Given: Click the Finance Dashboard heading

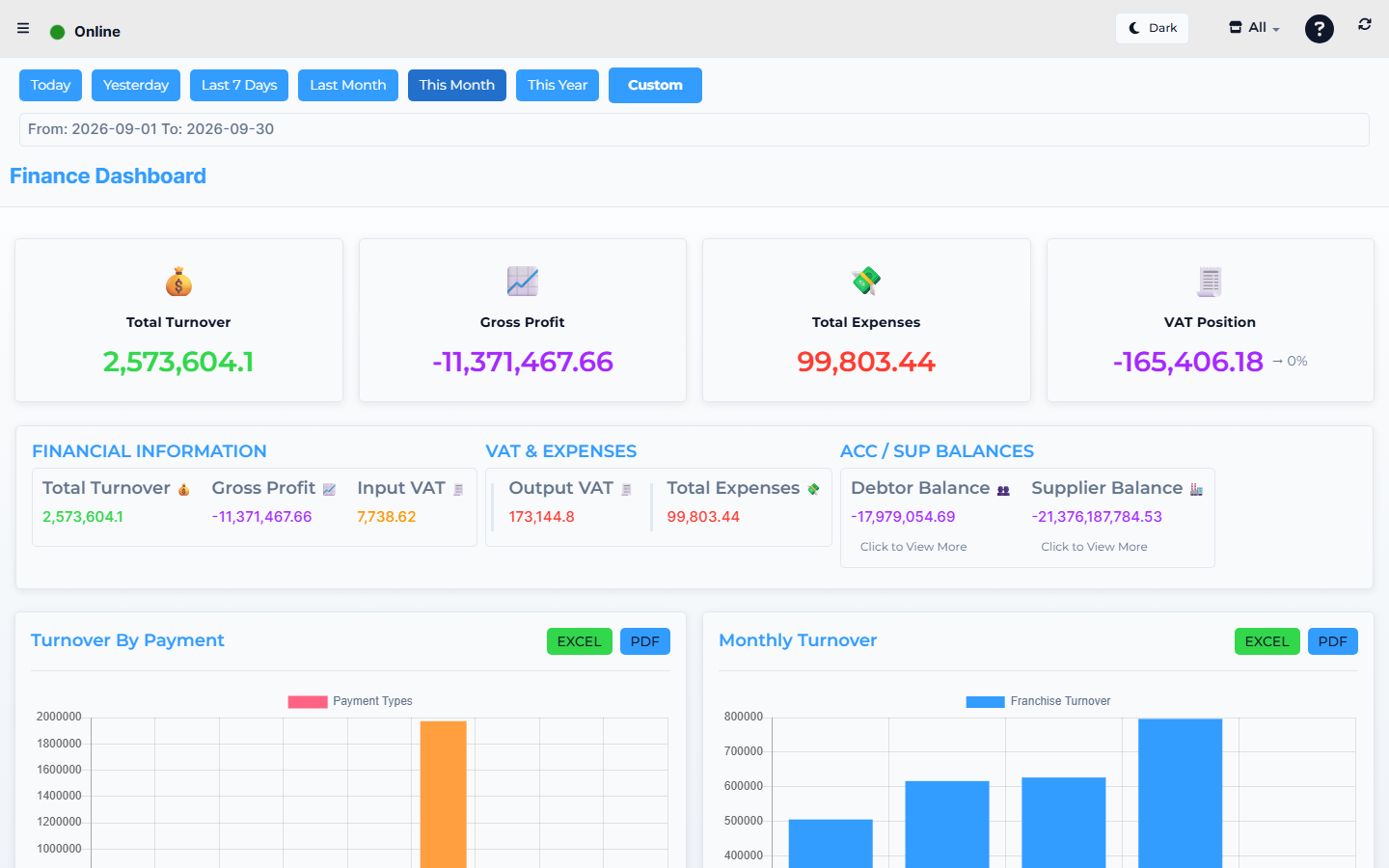Looking at the screenshot, I should coord(108,176).
